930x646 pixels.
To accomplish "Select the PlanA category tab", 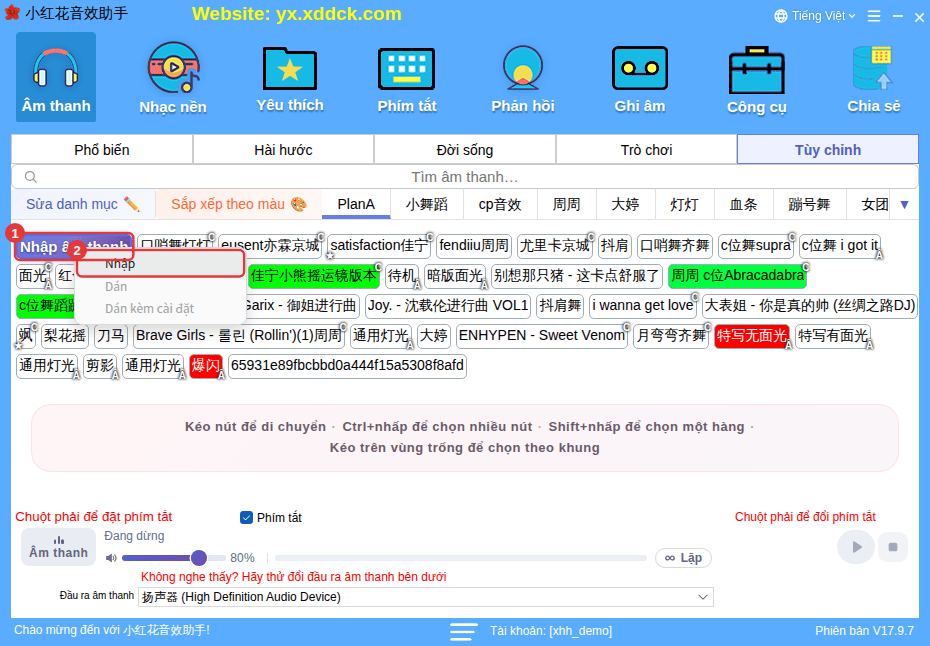I will tap(356, 205).
